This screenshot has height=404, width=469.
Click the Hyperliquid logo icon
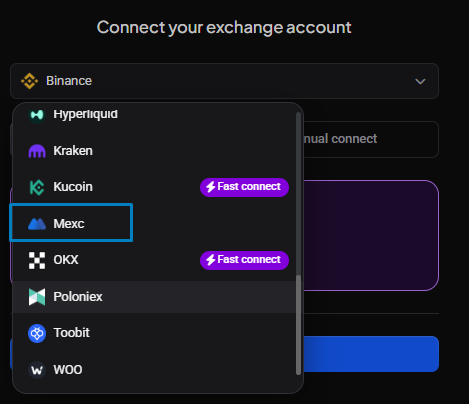point(37,115)
